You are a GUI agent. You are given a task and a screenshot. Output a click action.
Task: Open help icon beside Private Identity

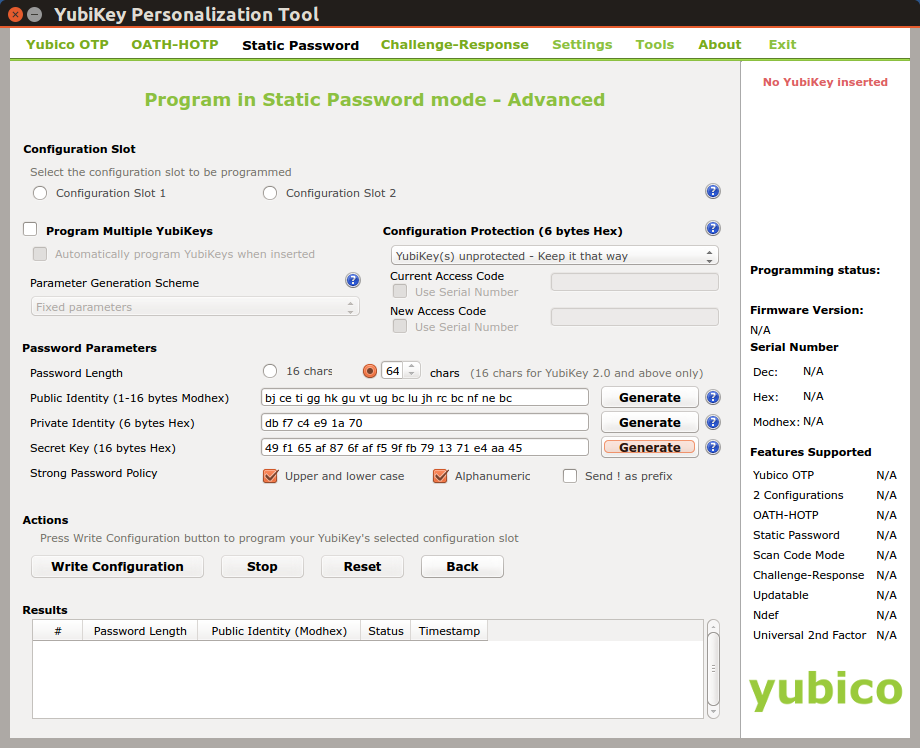(712, 422)
